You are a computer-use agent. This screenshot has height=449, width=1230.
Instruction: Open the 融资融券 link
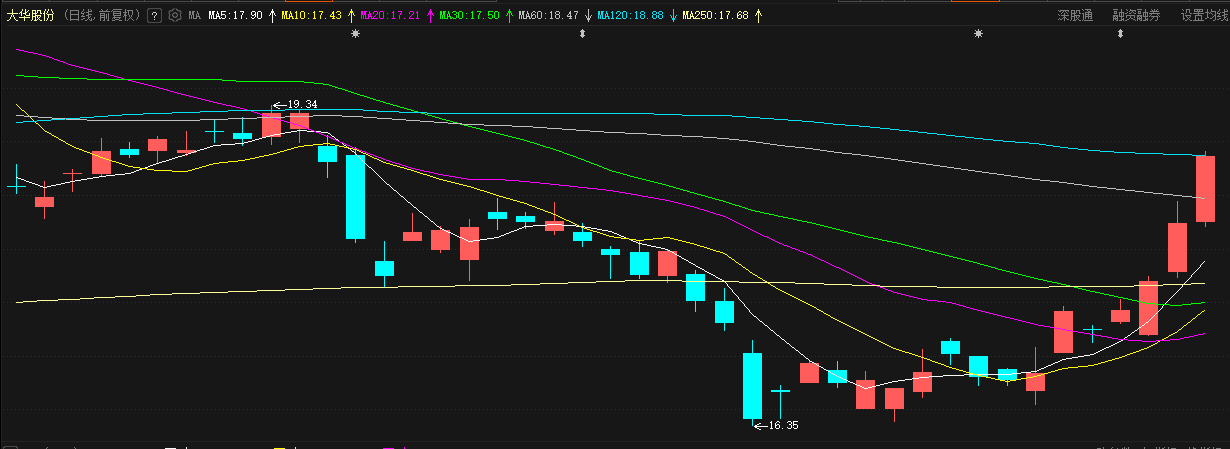pyautogui.click(x=1136, y=15)
